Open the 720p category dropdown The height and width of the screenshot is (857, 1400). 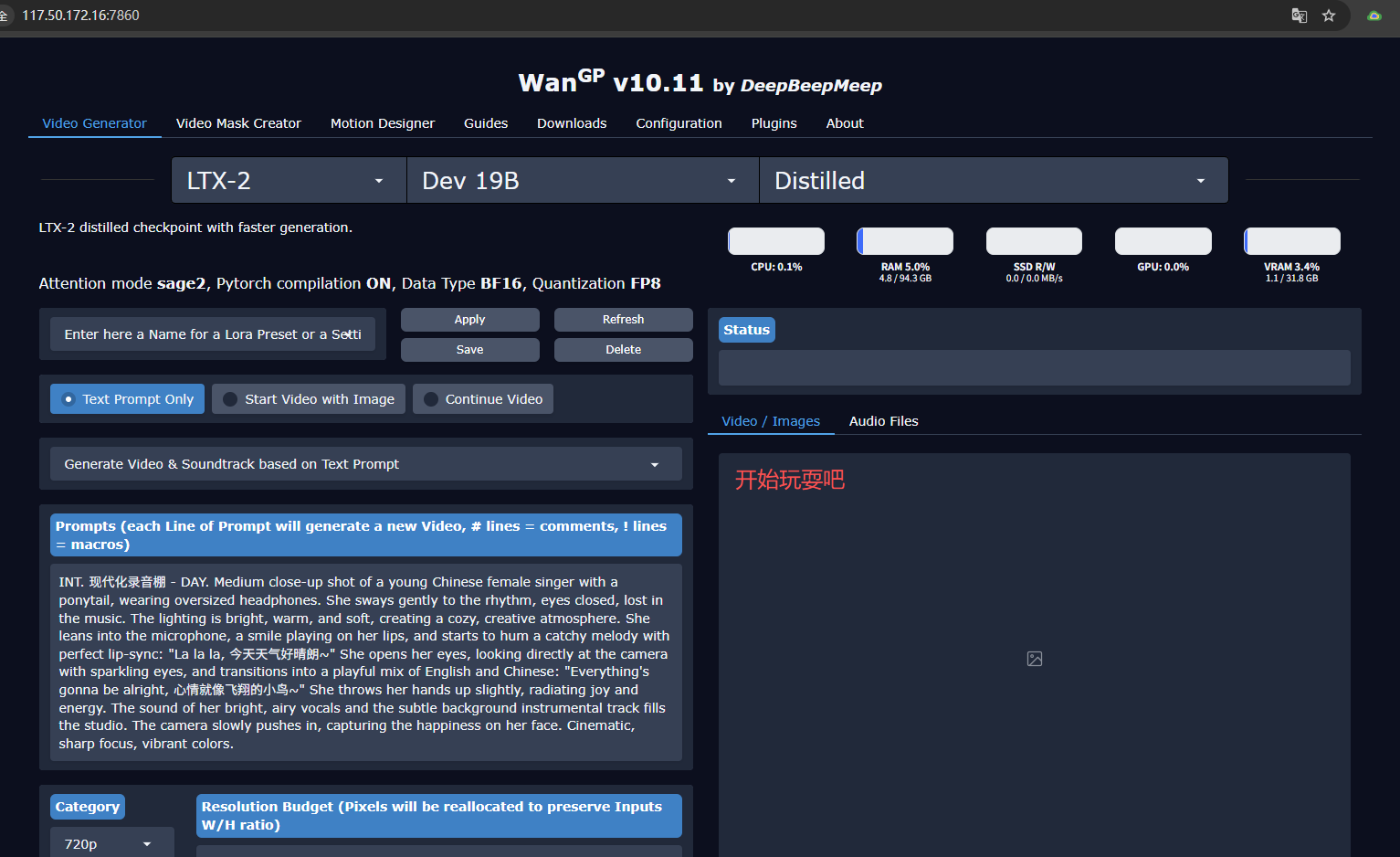click(x=111, y=844)
